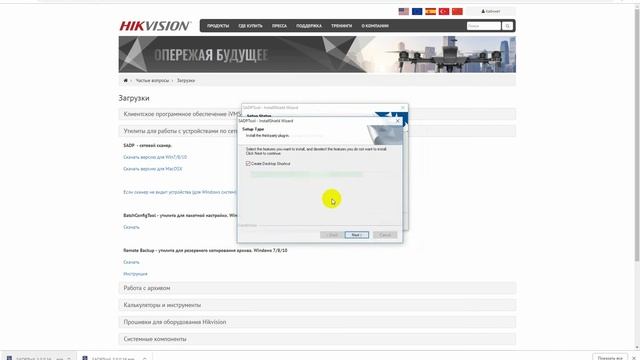Click the 'Если сканер не видит устройства' link
Viewport: 640px width, 360px height.
pos(180,192)
